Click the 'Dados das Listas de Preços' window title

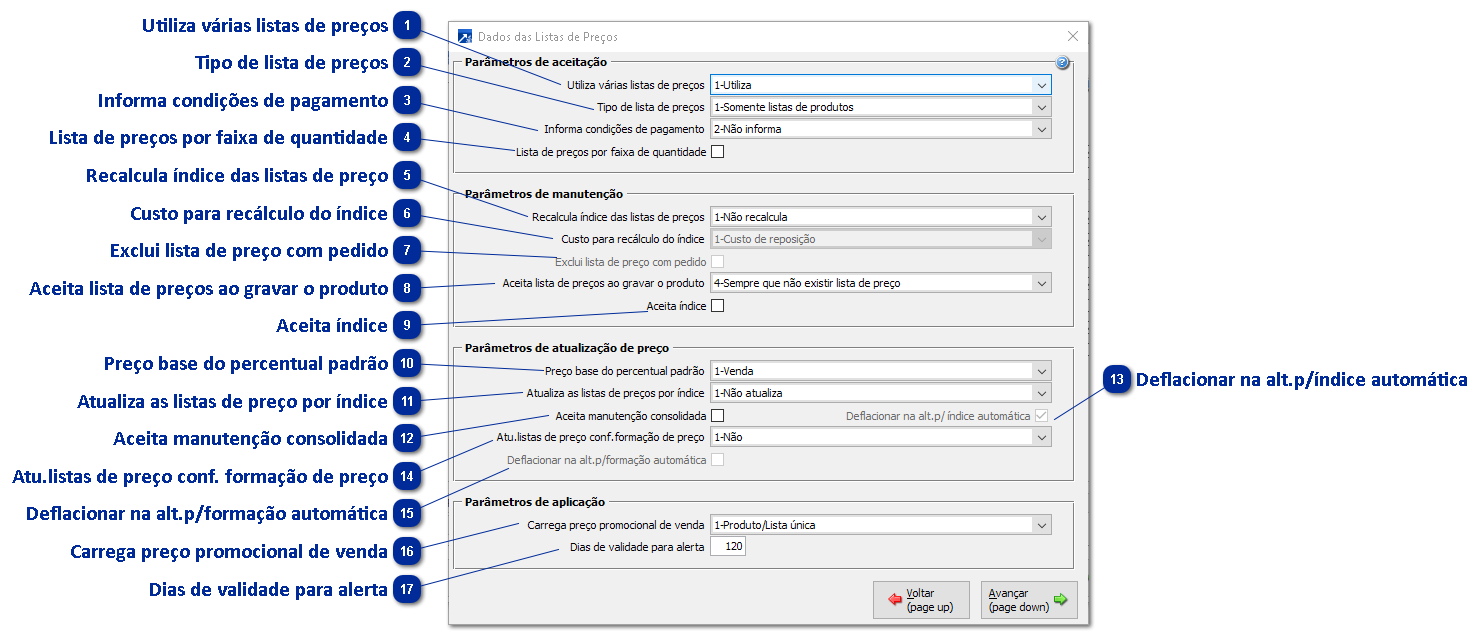(x=548, y=37)
